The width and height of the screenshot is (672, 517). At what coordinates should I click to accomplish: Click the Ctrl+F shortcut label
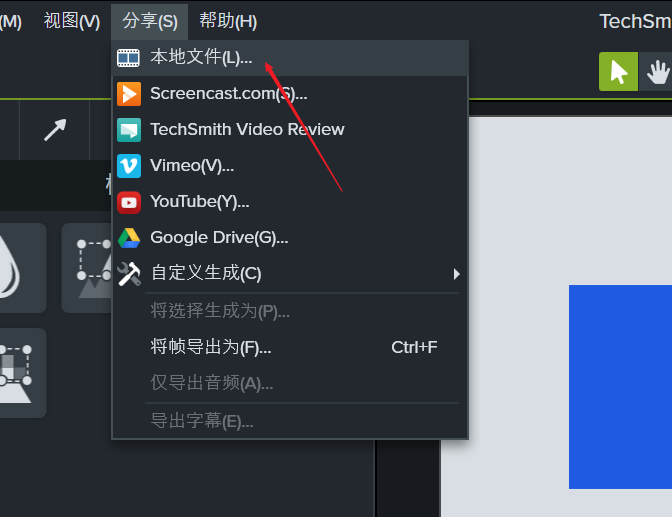(x=414, y=347)
